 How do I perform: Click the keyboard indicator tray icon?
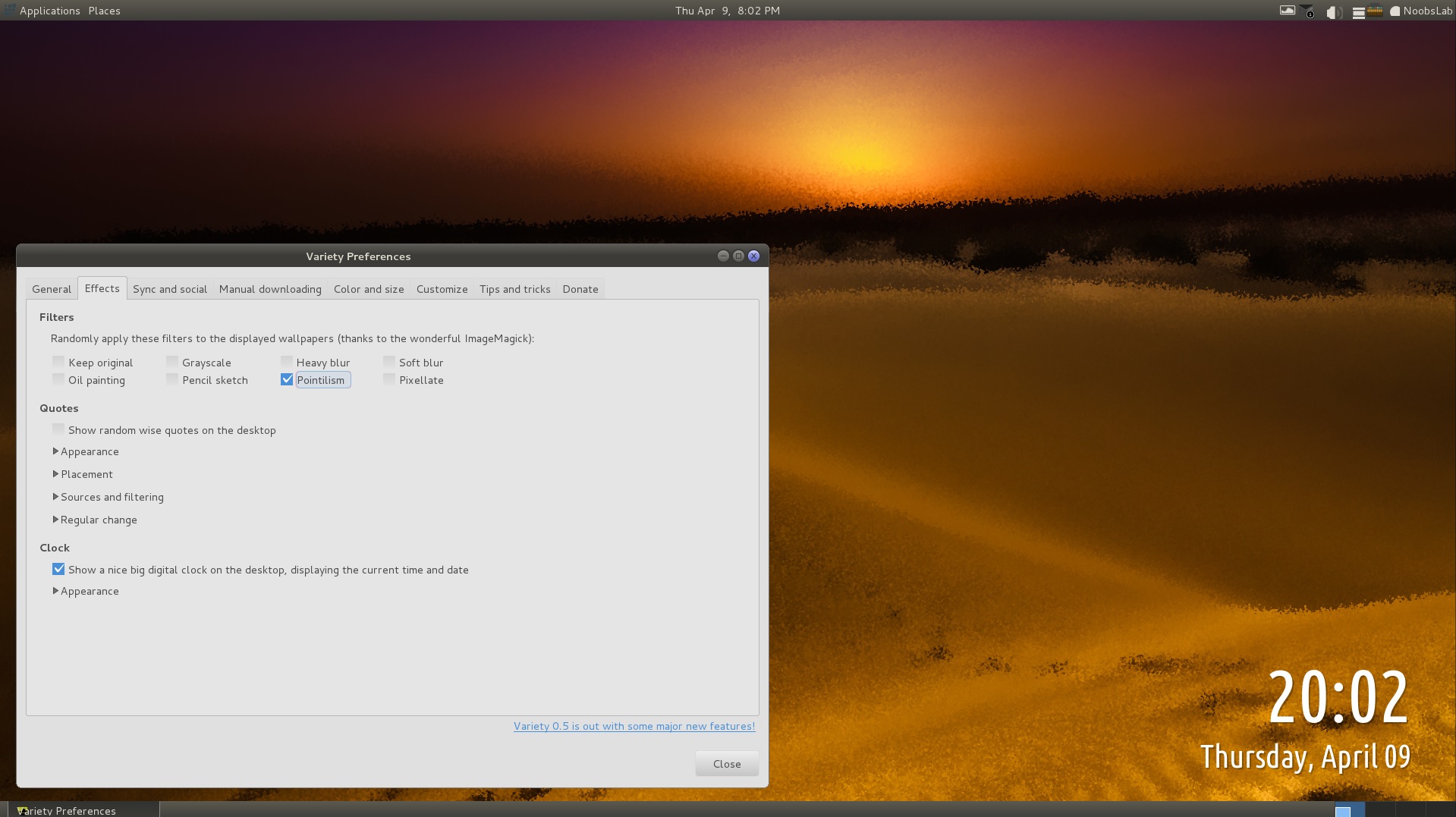[x=1375, y=11]
